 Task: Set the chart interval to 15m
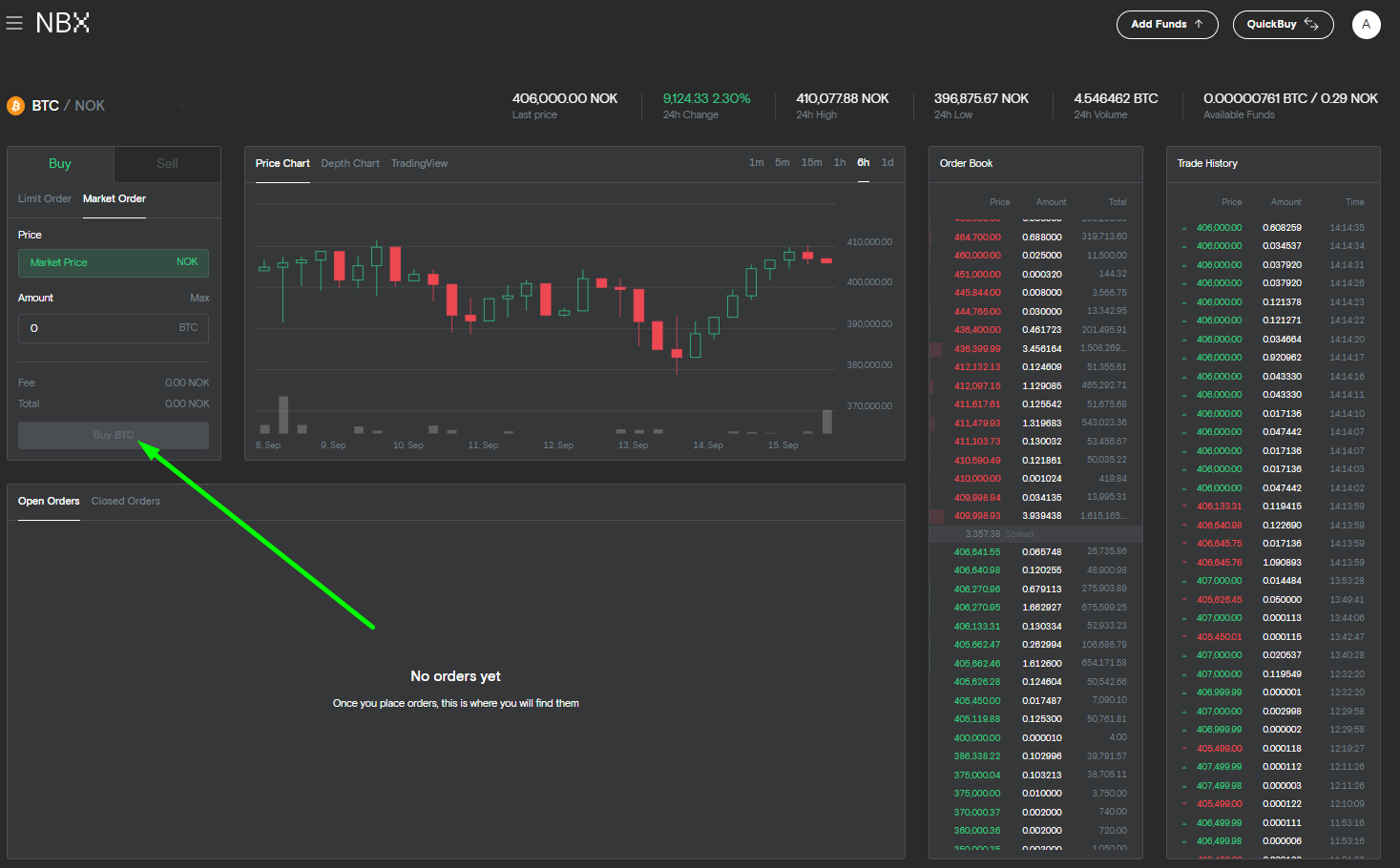coord(811,163)
